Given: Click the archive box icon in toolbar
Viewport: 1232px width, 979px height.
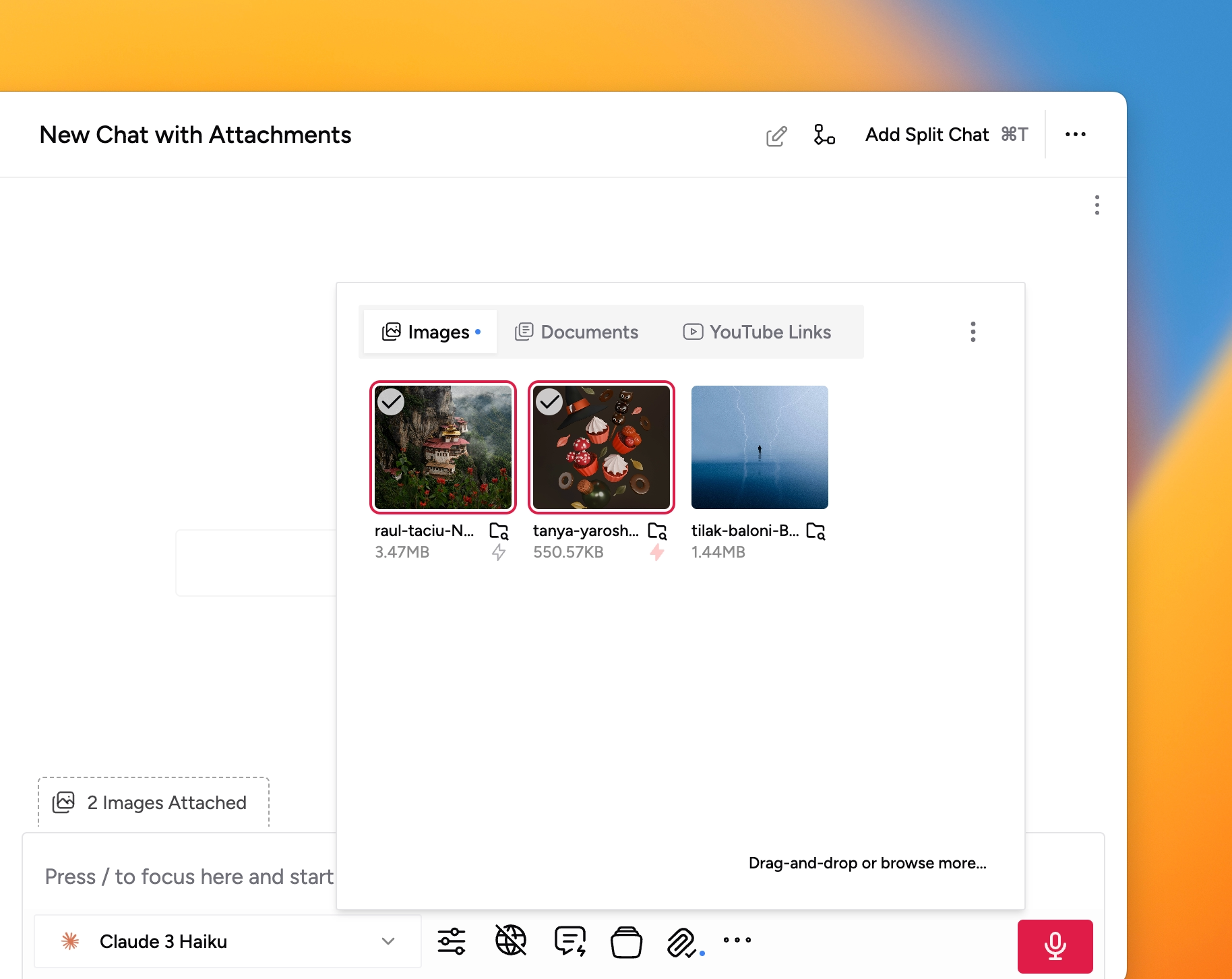Looking at the screenshot, I should coord(627,941).
